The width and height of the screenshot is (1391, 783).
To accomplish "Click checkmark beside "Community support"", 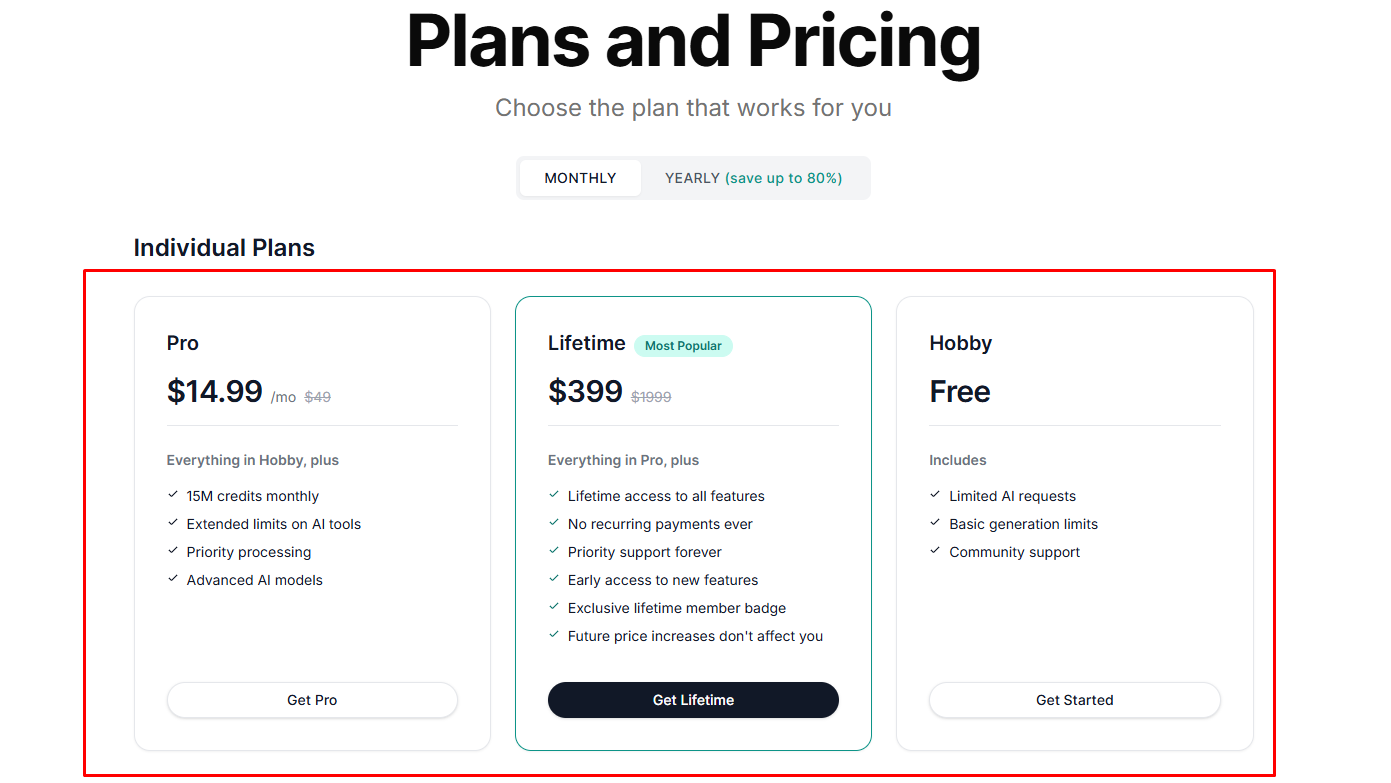I will pyautogui.click(x=936, y=551).
